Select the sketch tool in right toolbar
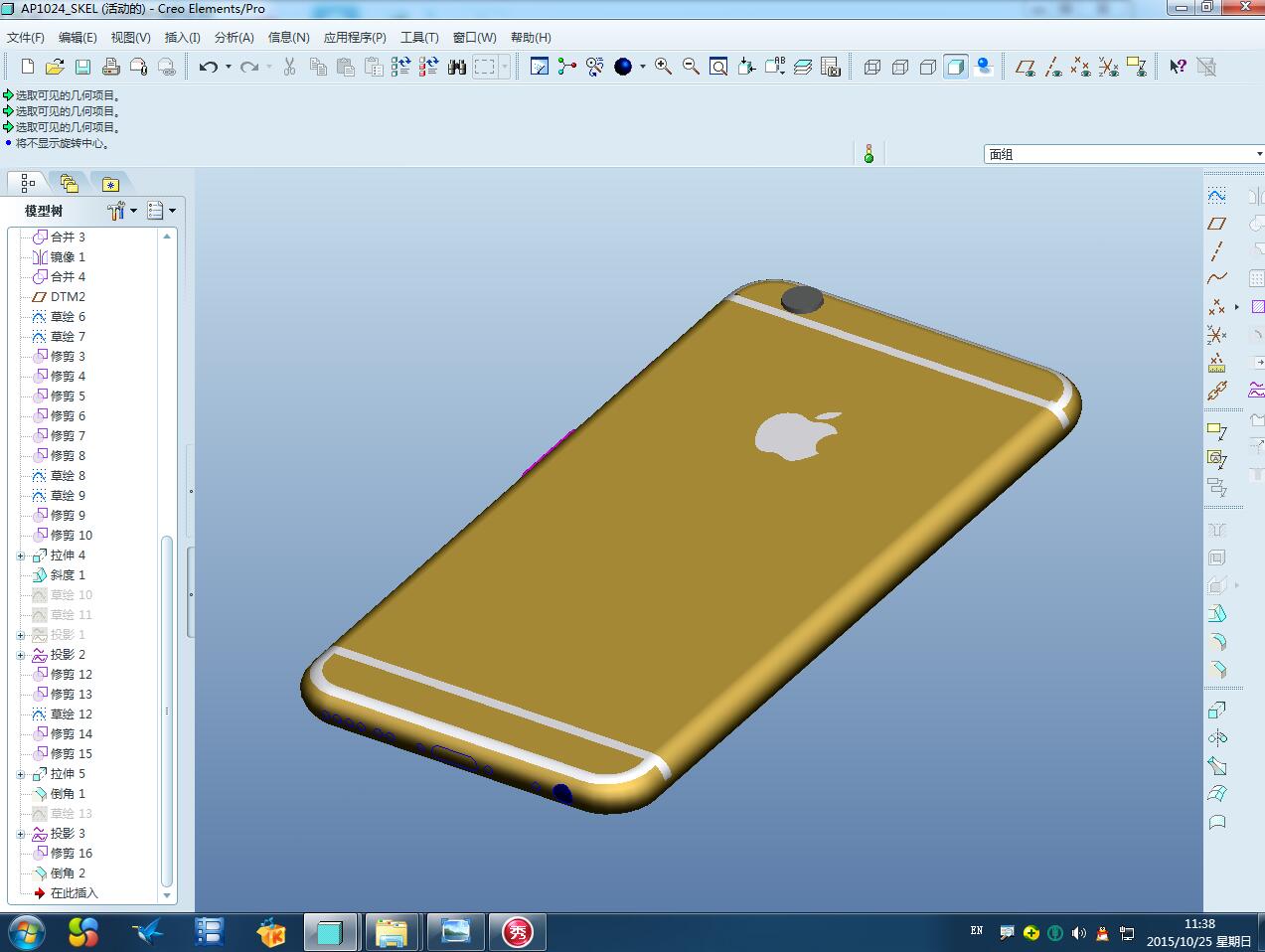The height and width of the screenshot is (952, 1265). click(x=1216, y=195)
